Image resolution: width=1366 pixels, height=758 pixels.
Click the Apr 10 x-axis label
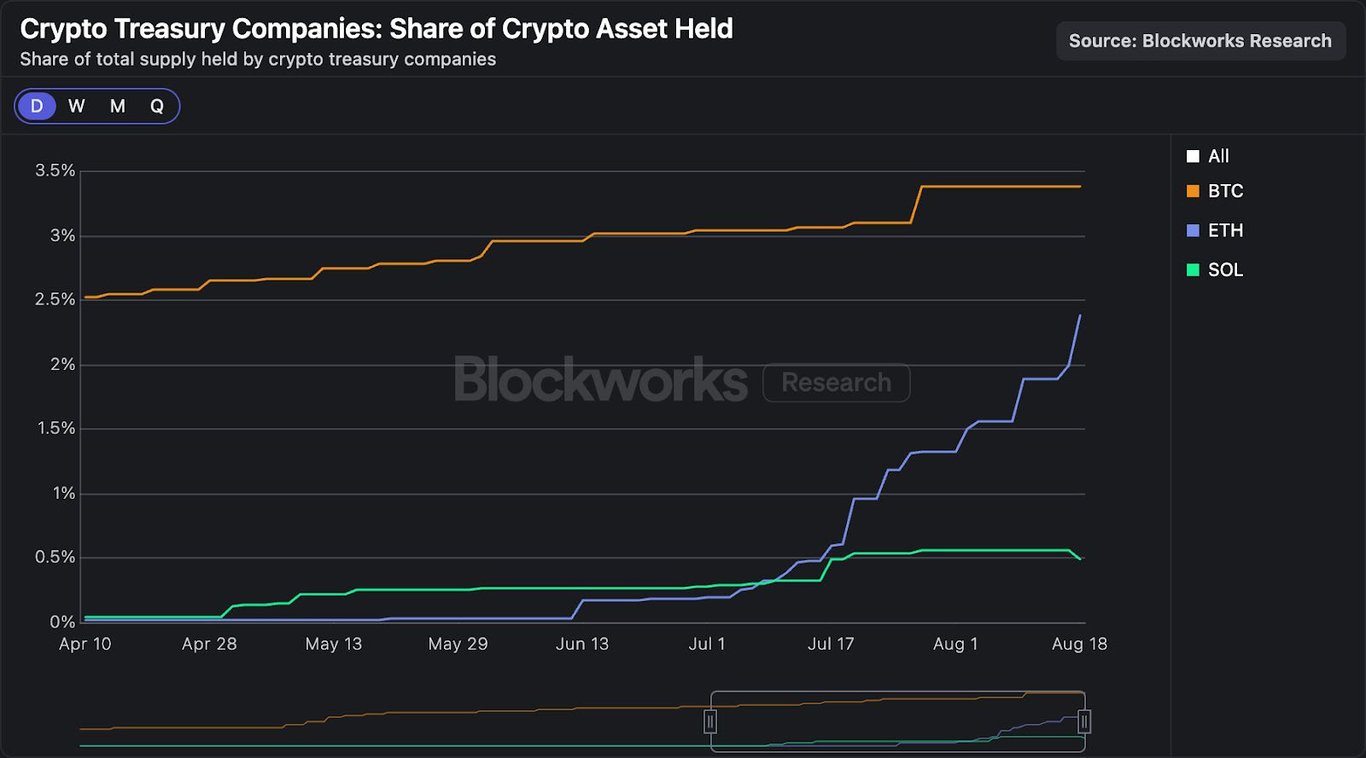click(85, 644)
